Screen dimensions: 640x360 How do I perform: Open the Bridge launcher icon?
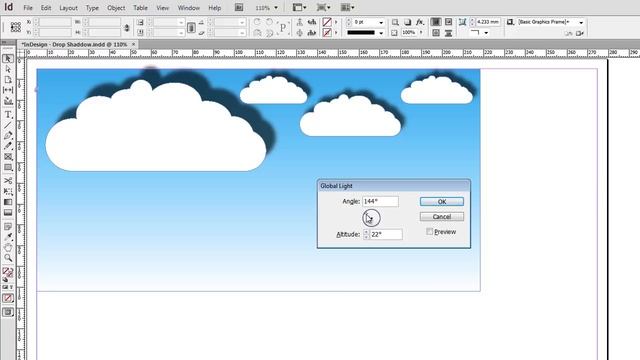tap(239, 7)
